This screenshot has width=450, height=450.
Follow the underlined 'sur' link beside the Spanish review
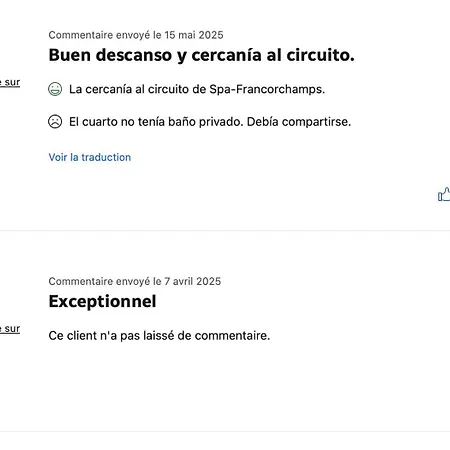10,82
